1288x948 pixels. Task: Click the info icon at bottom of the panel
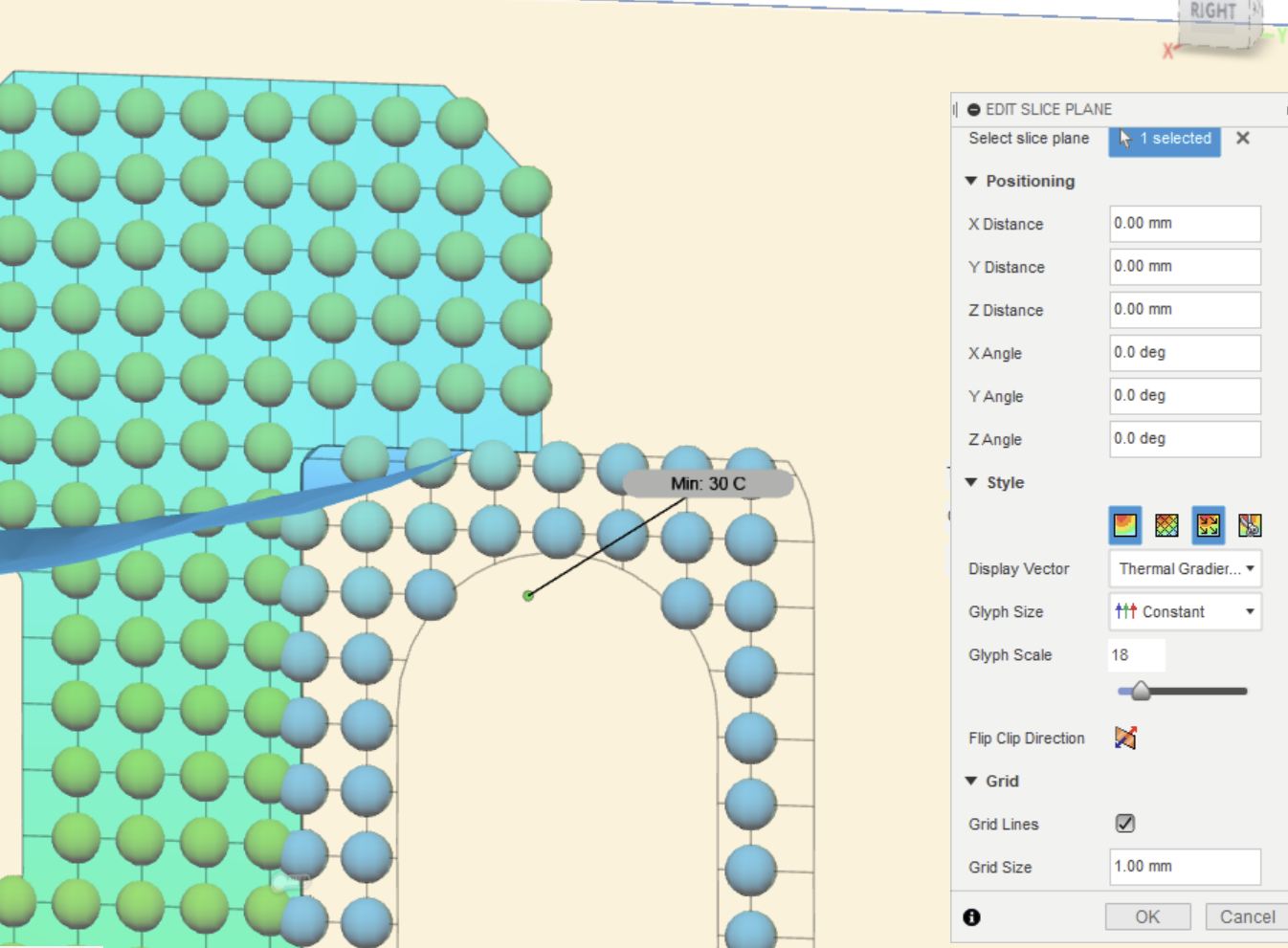click(x=970, y=916)
